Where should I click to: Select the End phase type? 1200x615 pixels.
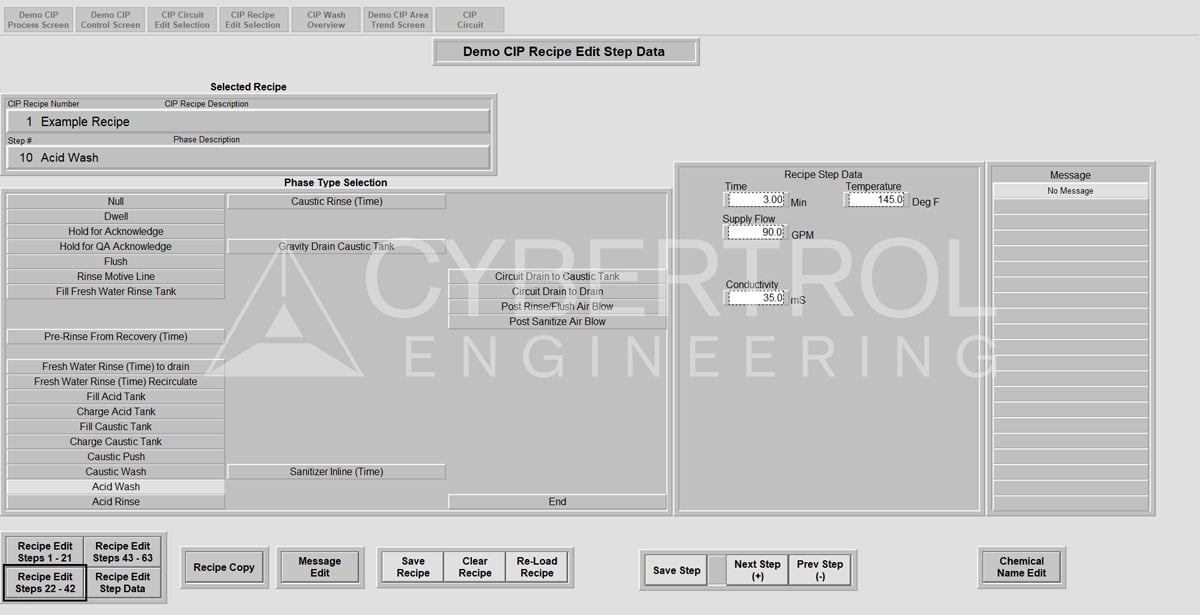[x=557, y=501]
